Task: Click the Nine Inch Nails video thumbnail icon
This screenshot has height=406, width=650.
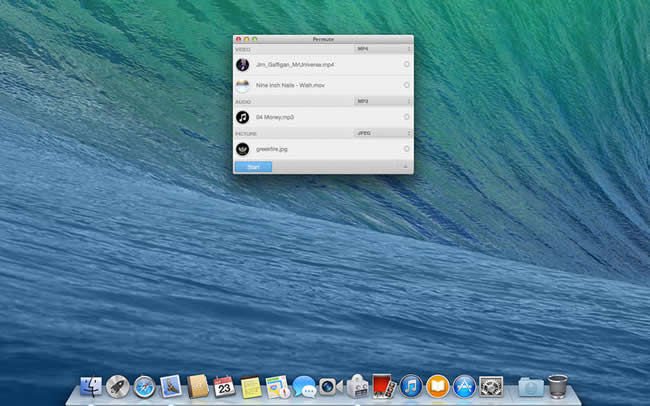Action: 243,85
